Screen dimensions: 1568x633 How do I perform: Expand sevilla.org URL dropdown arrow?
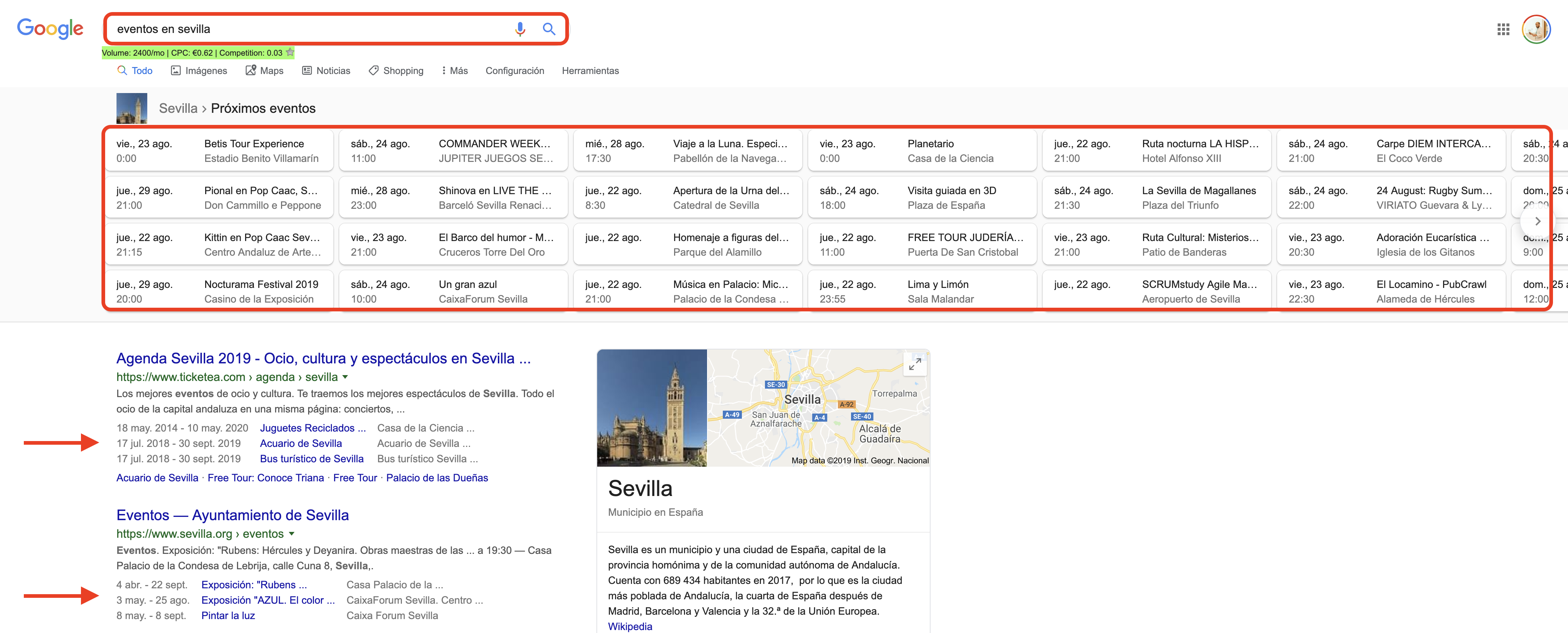coord(292,534)
